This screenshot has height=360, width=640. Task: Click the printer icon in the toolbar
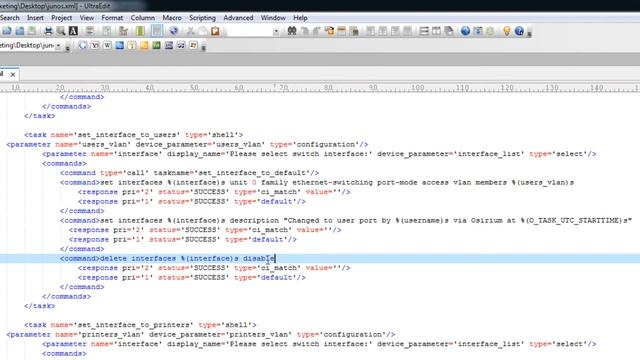(48, 31)
